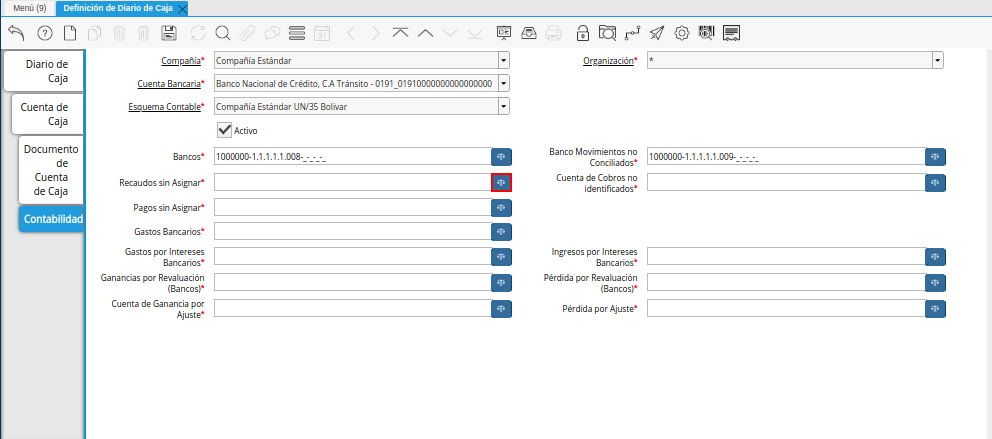Screen dimensions: 992x439
Task: Open the report presentation-board icon
Action: point(504,33)
